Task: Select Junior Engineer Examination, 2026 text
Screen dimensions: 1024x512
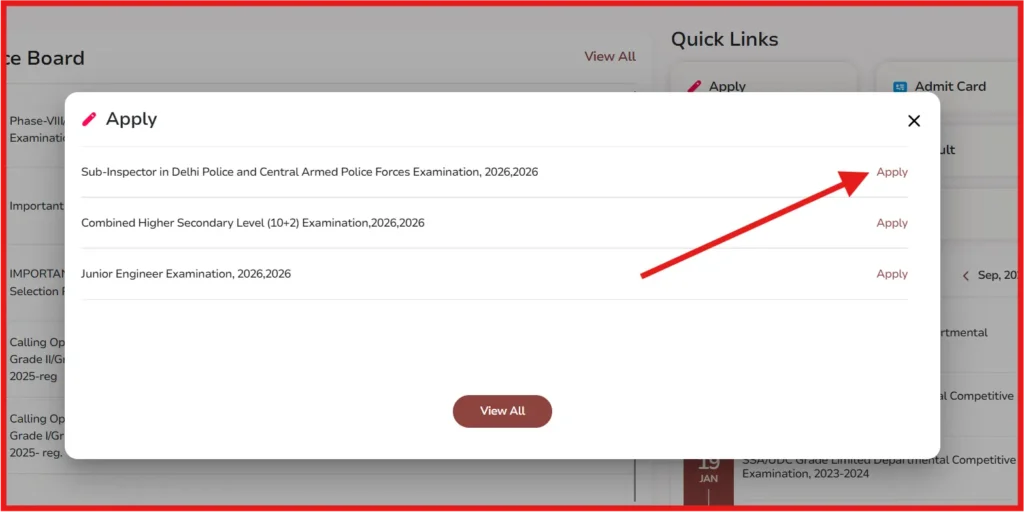Action: (186, 274)
